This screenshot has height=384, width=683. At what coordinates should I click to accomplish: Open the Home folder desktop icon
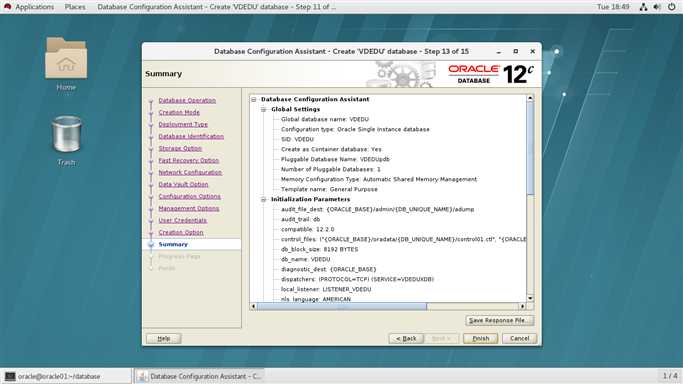point(66,63)
